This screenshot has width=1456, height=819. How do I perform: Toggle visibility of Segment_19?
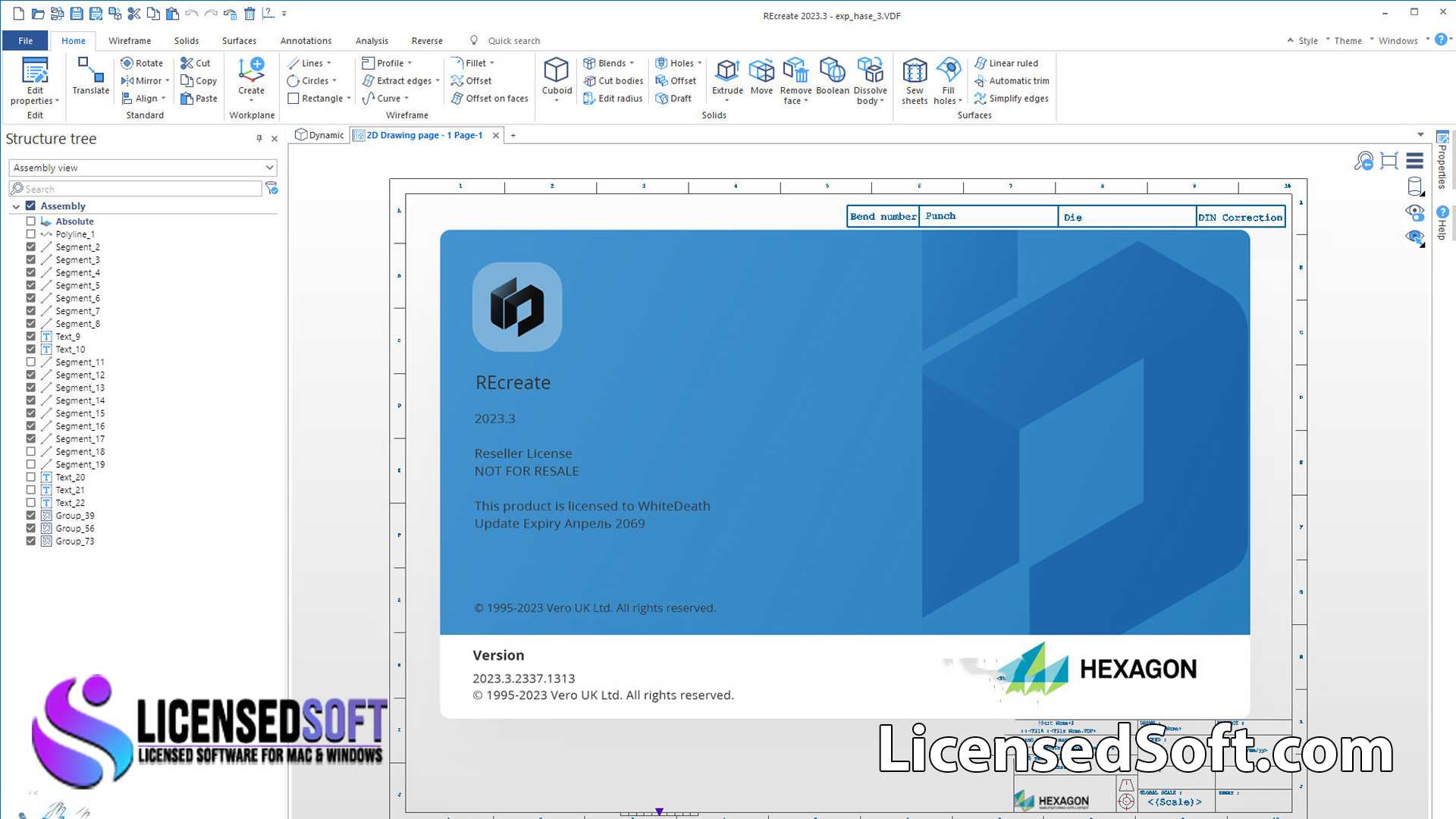[30, 464]
